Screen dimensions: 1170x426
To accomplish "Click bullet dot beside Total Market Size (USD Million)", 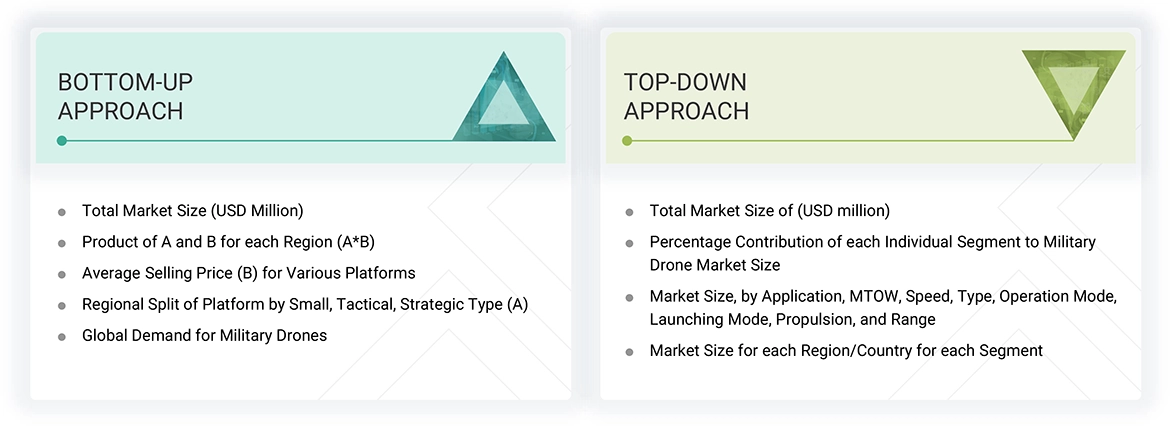I will coord(62,212).
